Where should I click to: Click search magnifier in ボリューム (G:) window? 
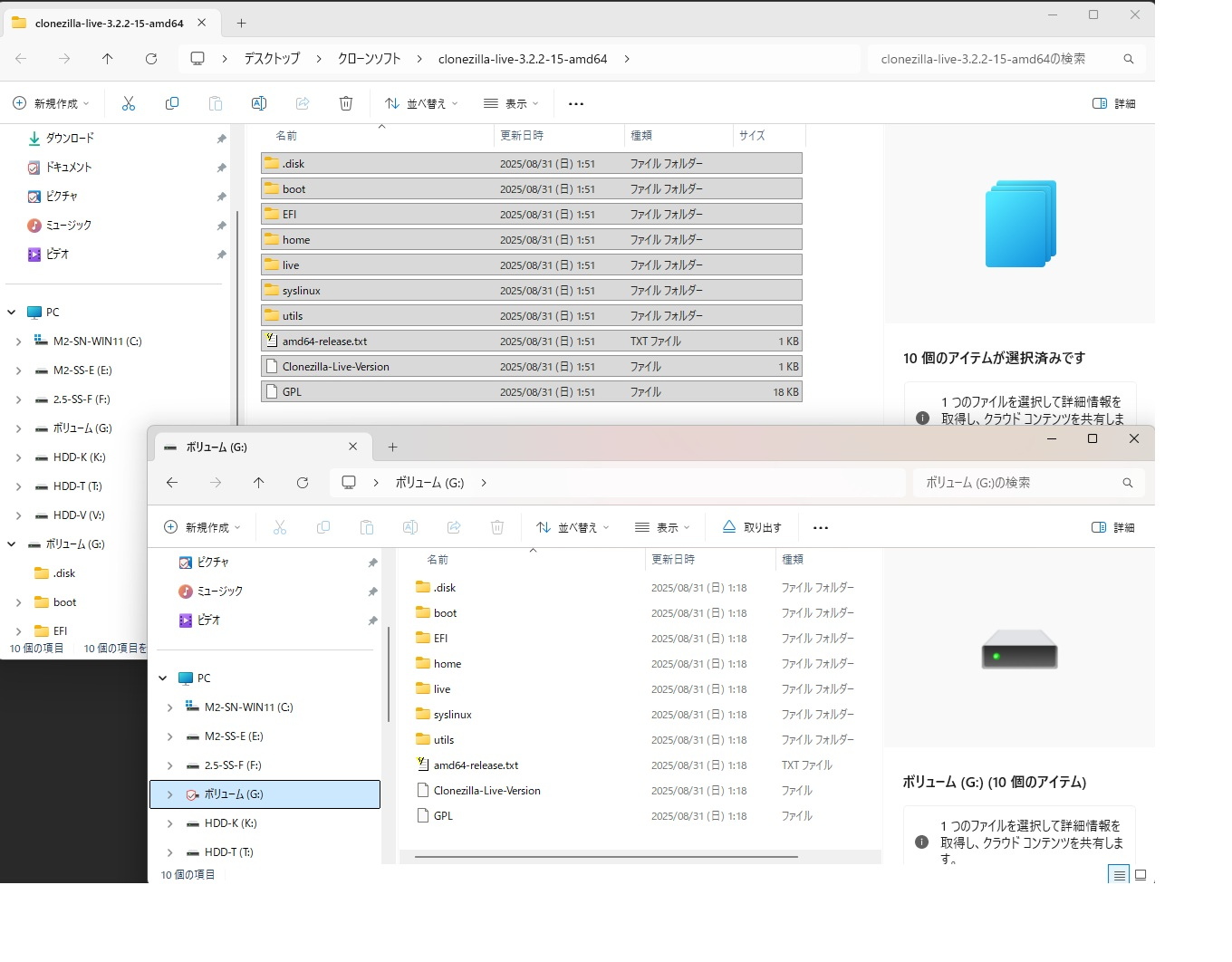tap(1128, 483)
